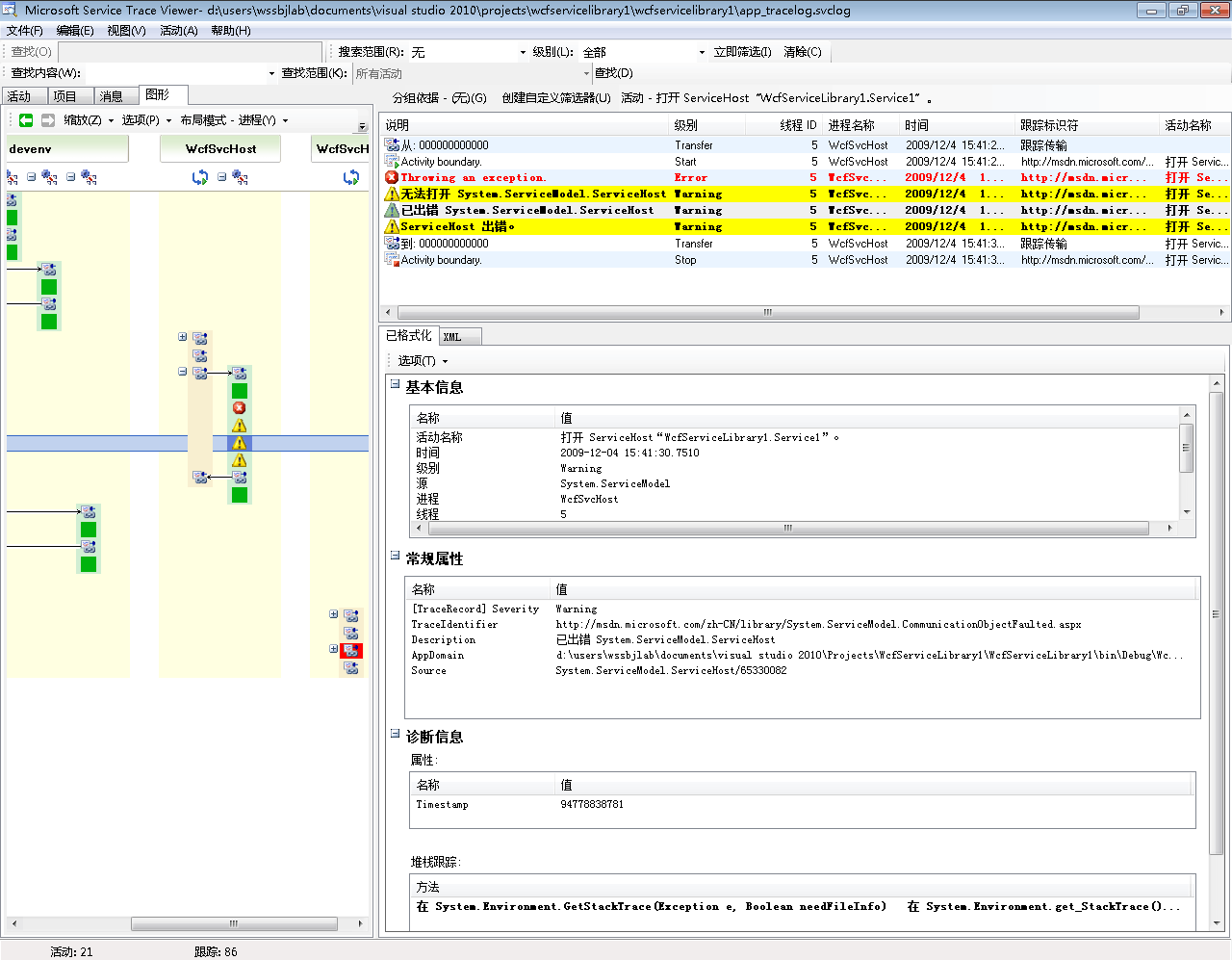Select the red error icon in the graph

pos(240,408)
